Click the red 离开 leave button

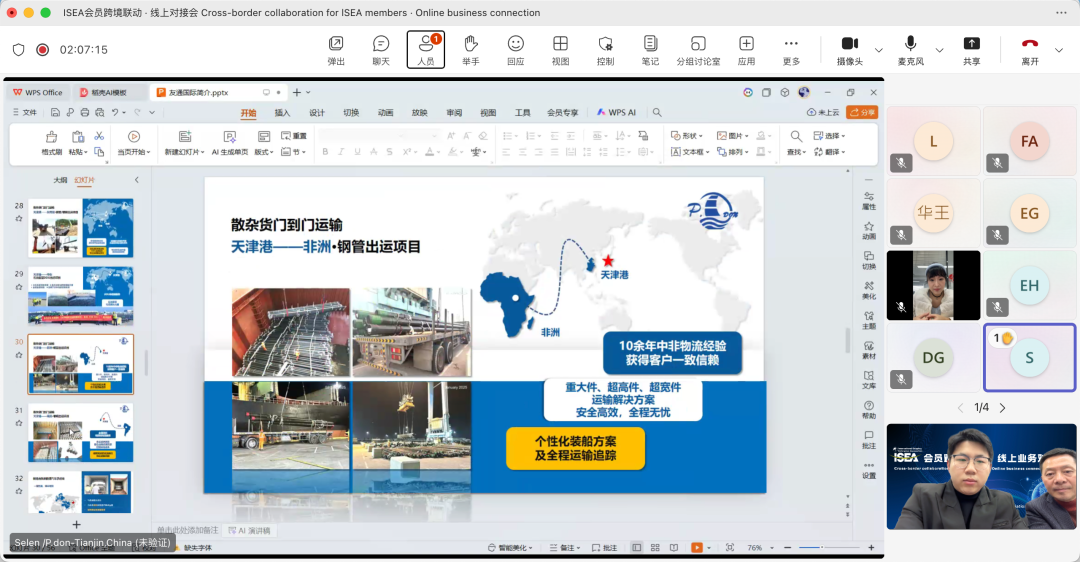tap(1030, 50)
